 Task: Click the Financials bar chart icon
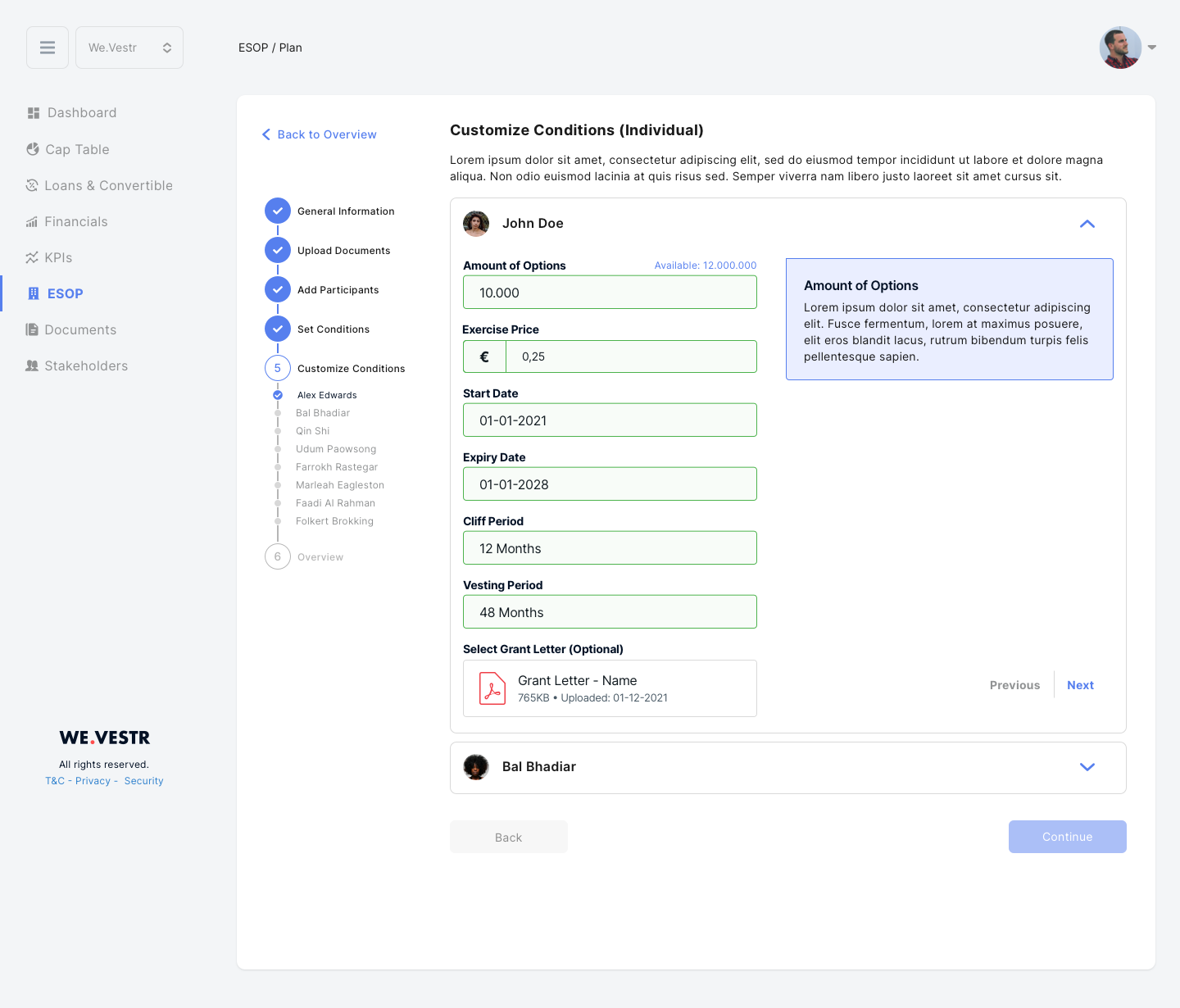(32, 221)
